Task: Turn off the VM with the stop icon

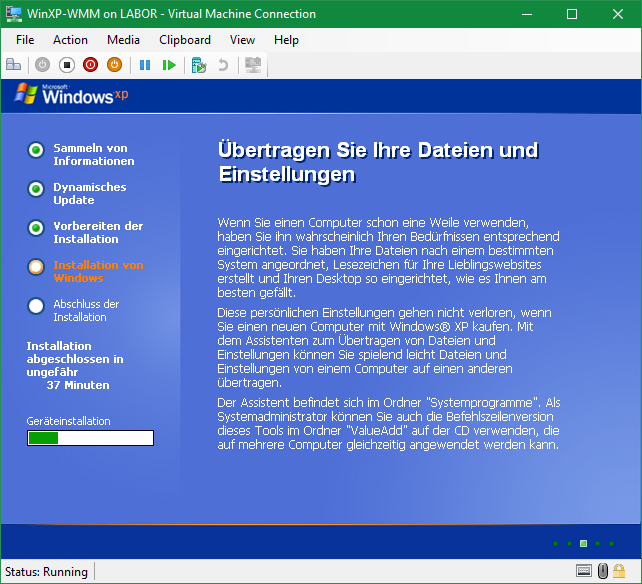Action: [67, 65]
